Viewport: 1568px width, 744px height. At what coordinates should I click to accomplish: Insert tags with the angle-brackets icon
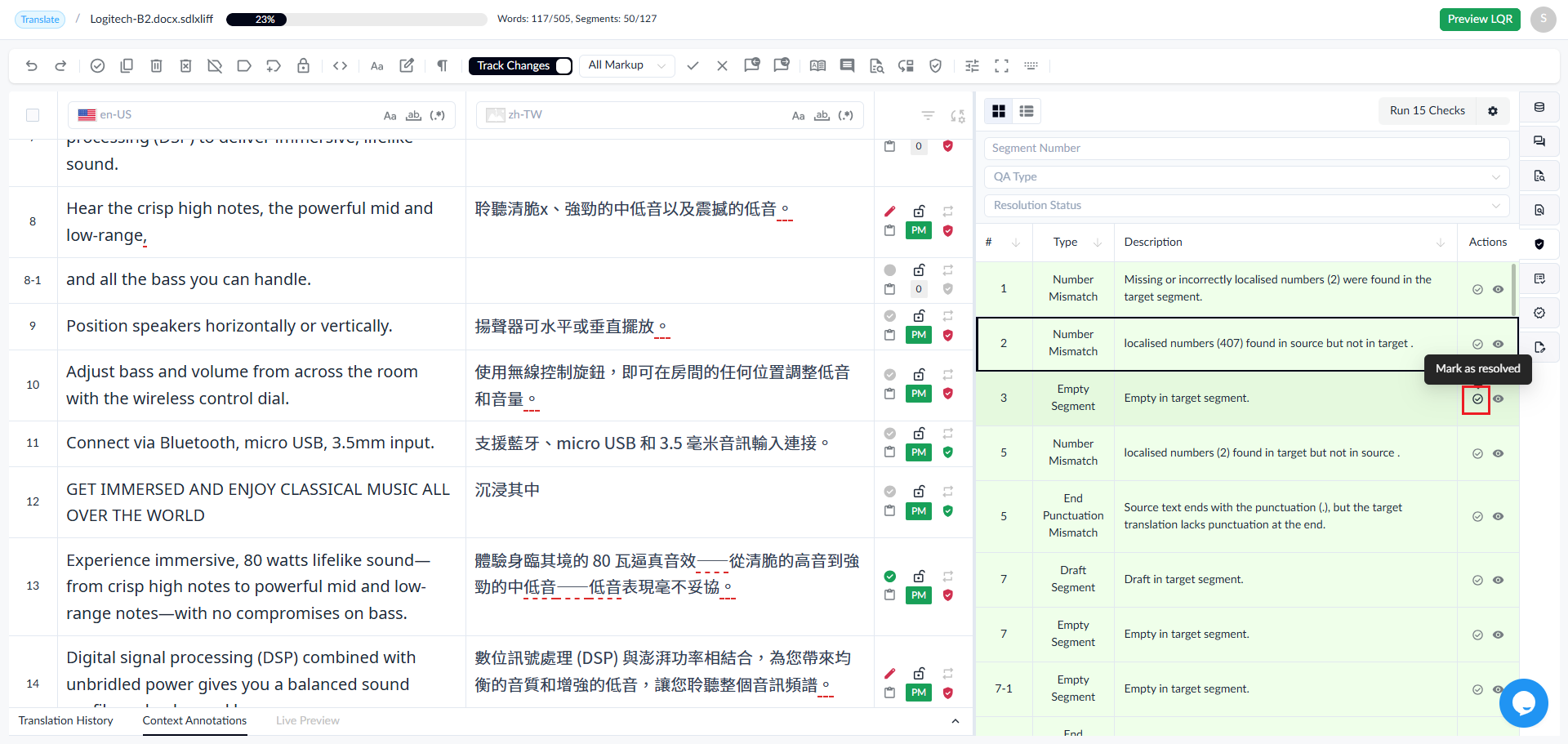[x=341, y=65]
